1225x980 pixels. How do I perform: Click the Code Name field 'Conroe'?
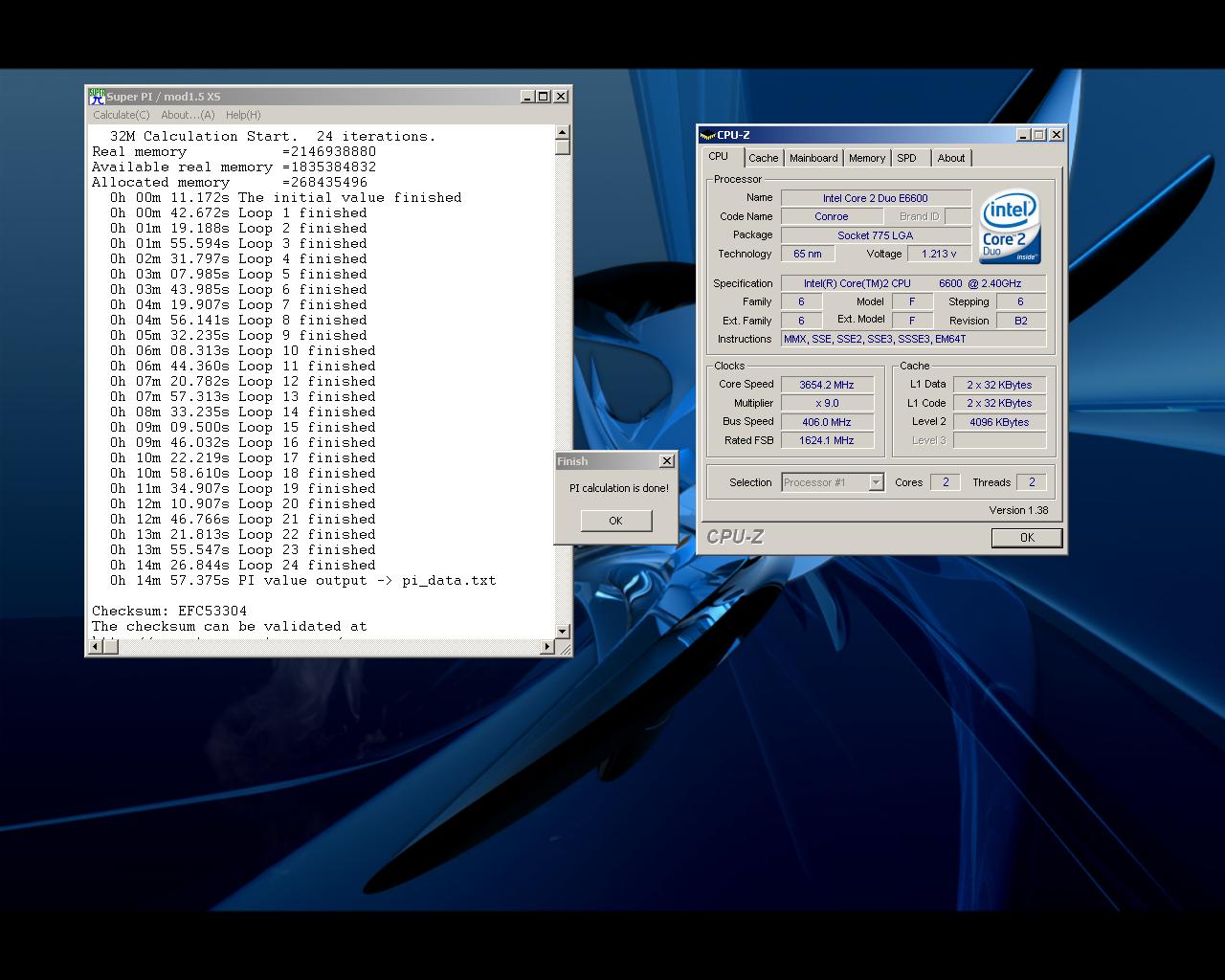tap(831, 217)
